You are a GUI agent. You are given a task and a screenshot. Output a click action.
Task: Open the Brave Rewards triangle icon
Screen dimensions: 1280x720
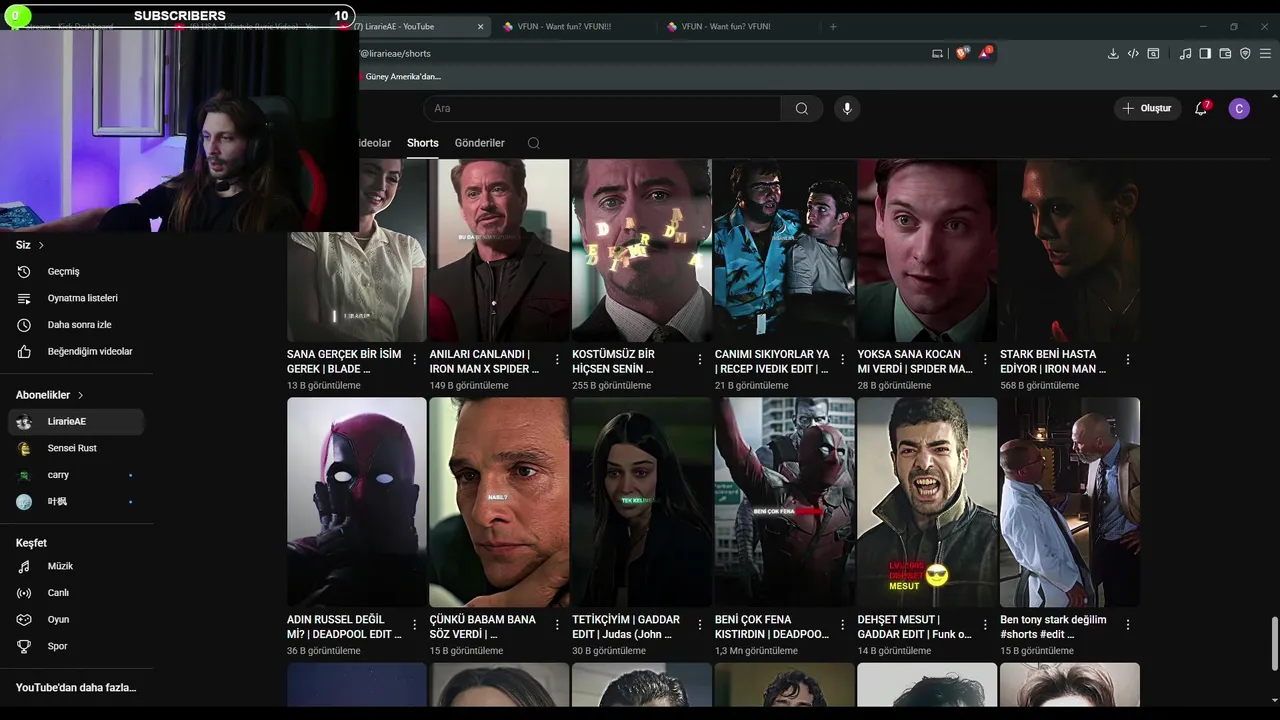click(x=985, y=53)
